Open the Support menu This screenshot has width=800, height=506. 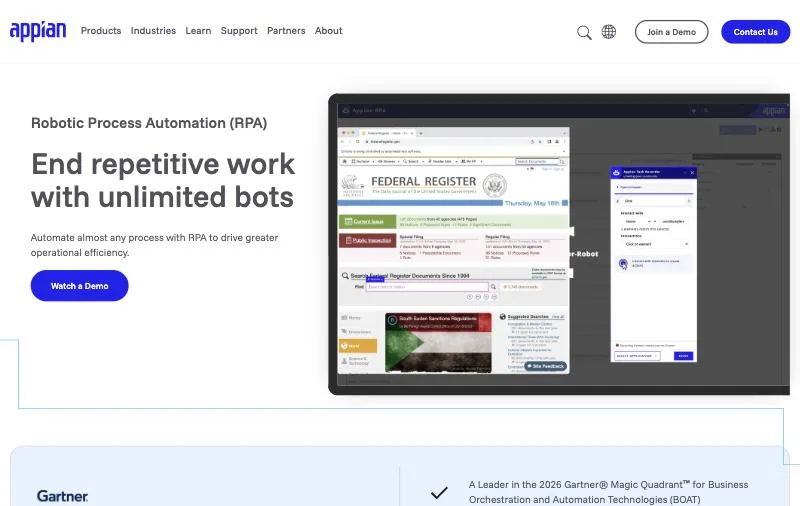pyautogui.click(x=239, y=31)
